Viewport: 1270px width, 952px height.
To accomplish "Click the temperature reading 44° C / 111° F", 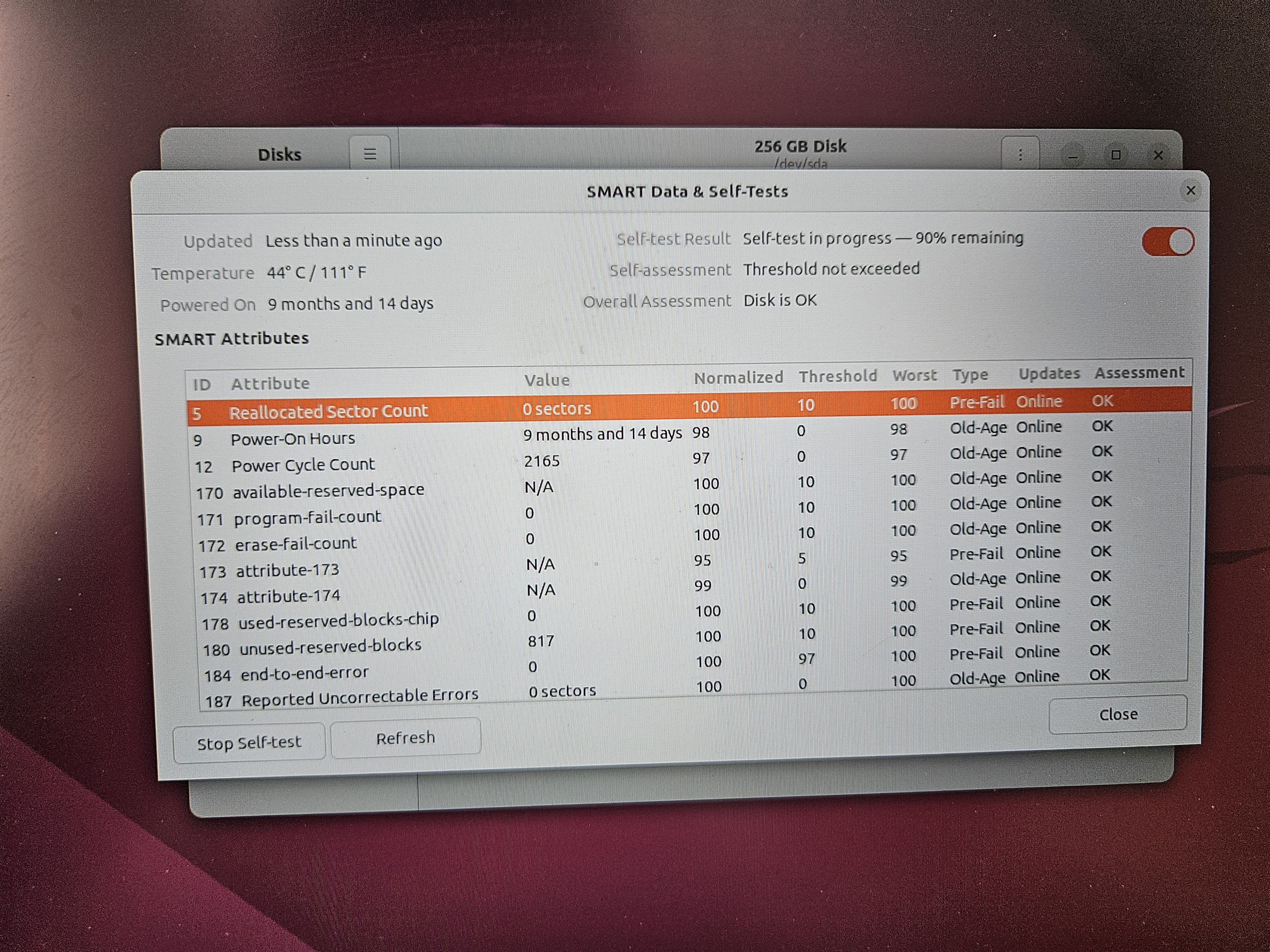I will (x=316, y=272).
